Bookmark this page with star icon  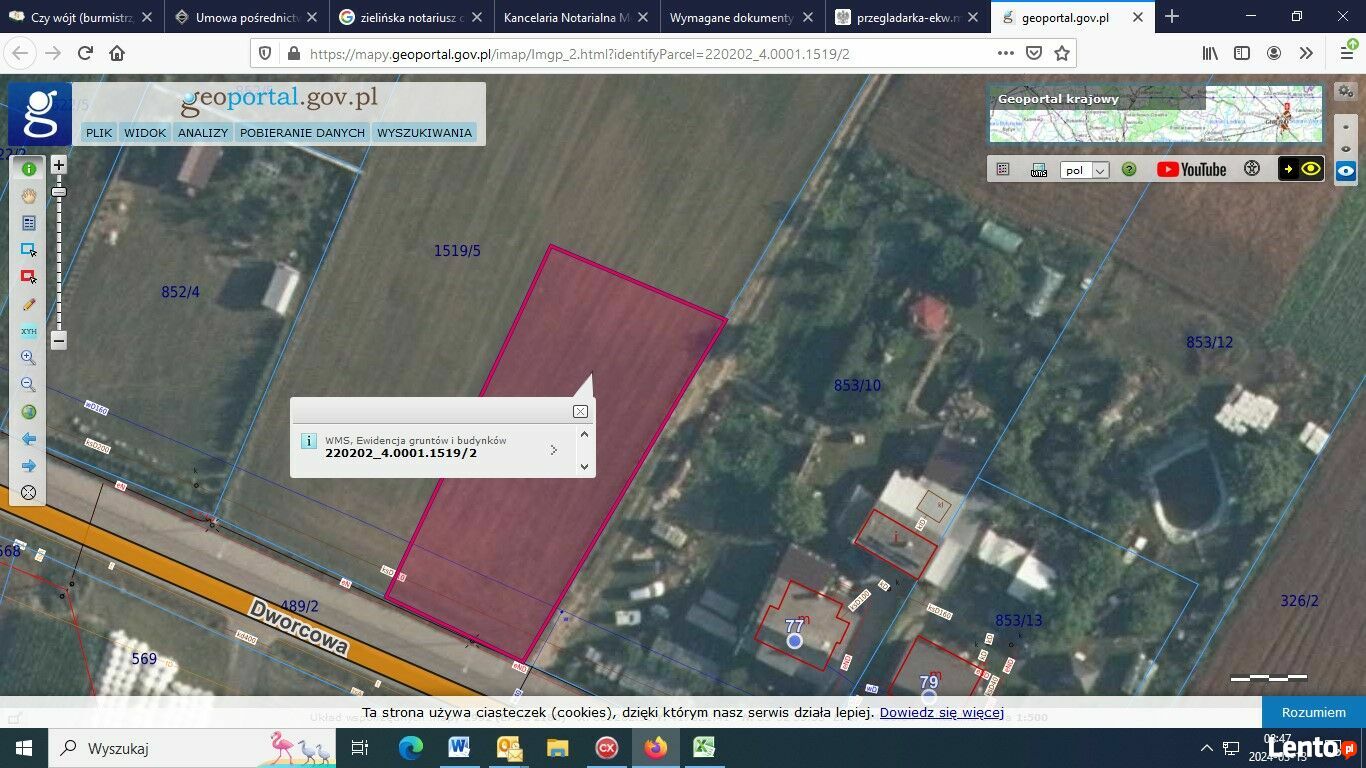pyautogui.click(x=1062, y=53)
